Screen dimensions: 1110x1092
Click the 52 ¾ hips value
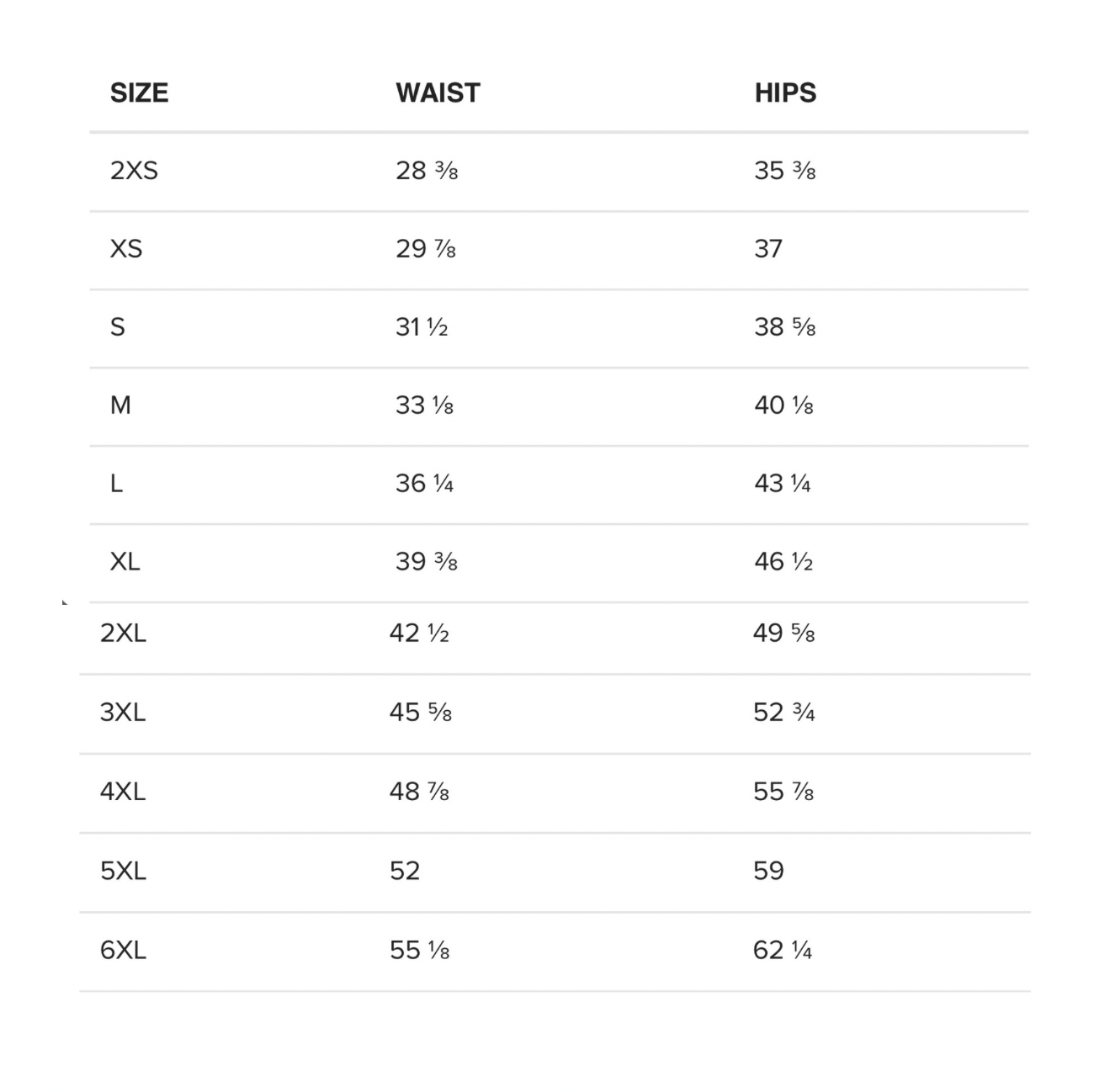[784, 713]
